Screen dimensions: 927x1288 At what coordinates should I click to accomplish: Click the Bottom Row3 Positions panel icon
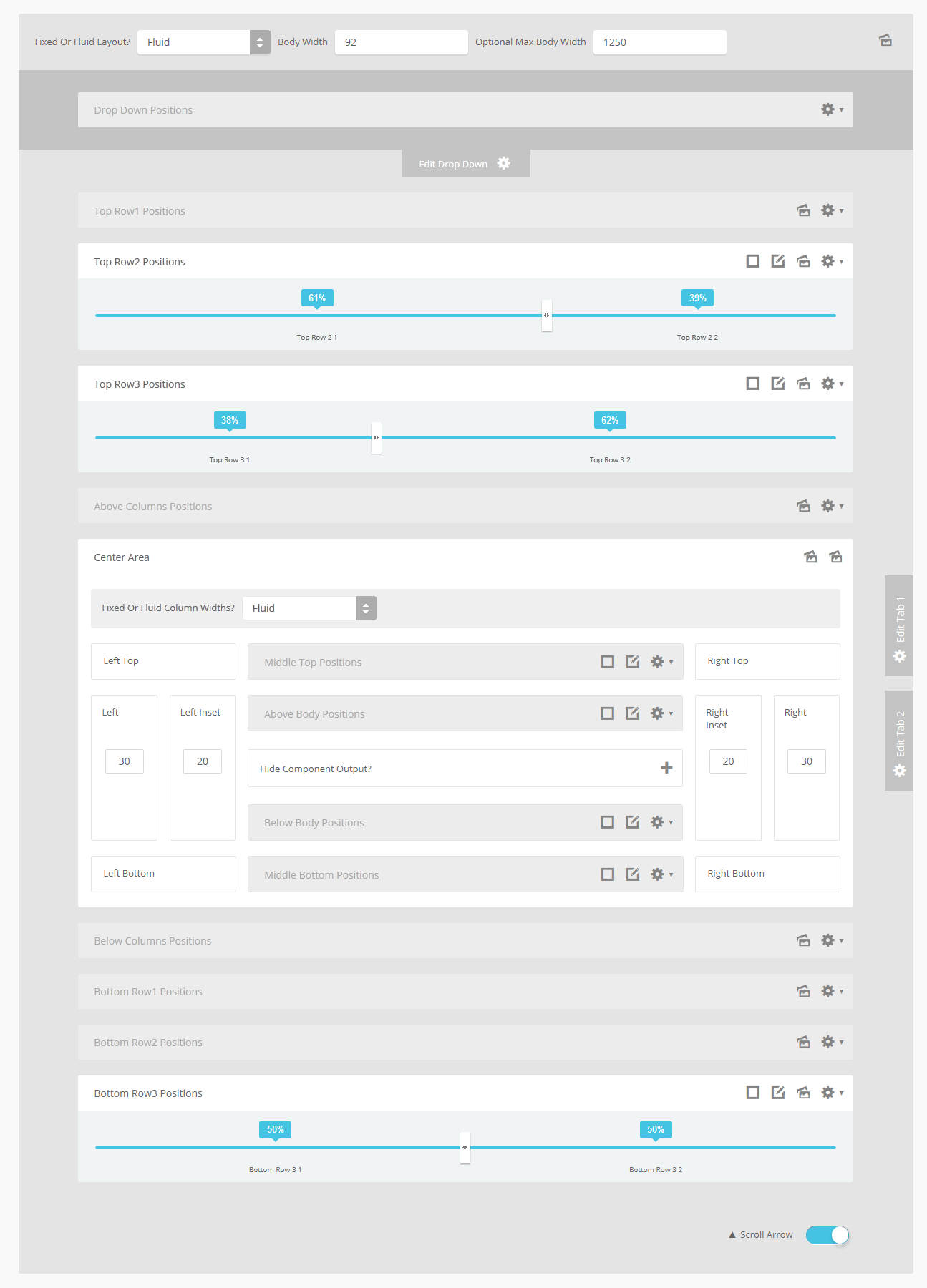(x=803, y=1093)
